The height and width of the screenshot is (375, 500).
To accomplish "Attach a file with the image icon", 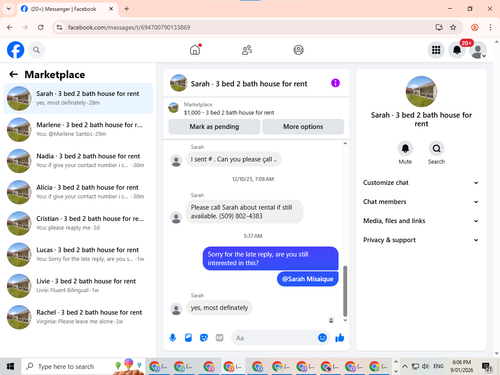I will [x=188, y=338].
